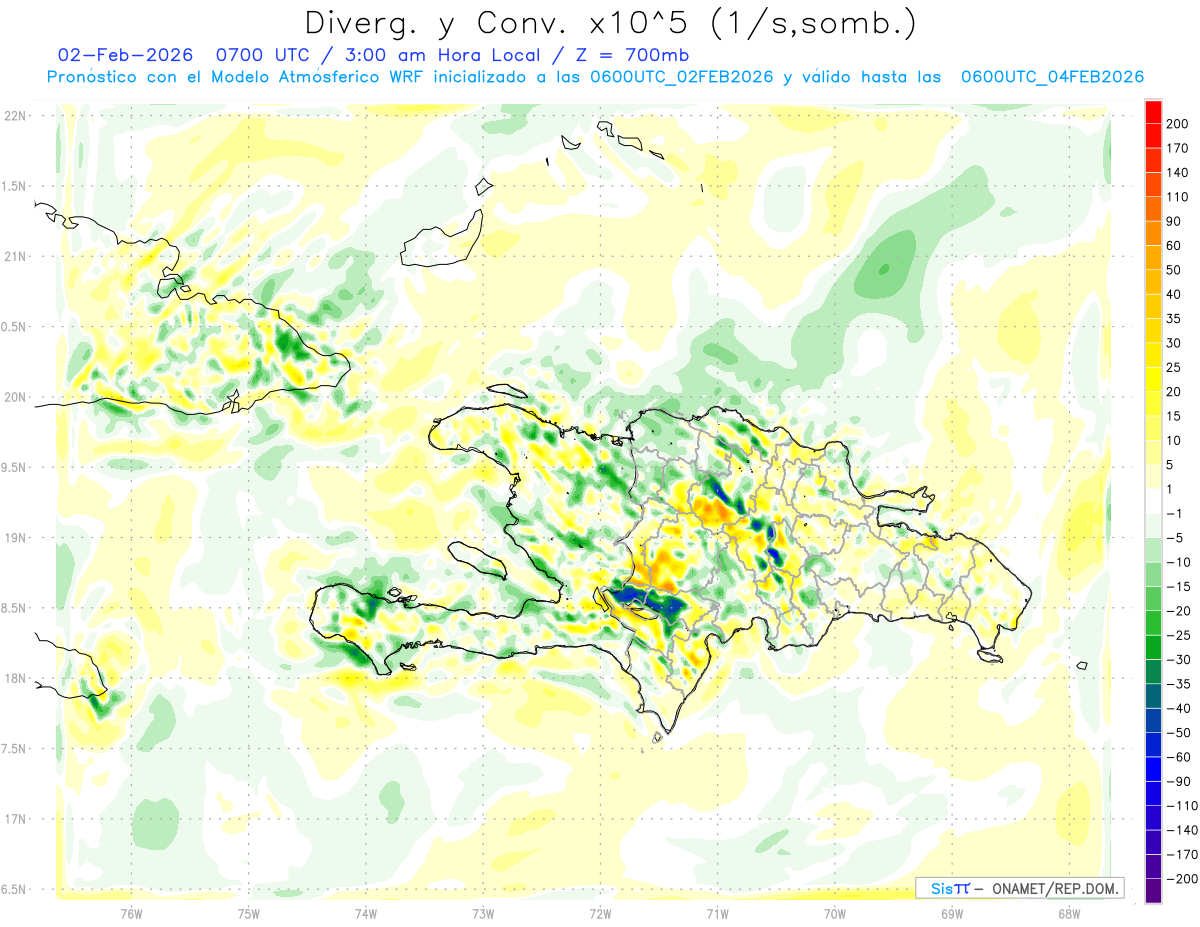Click the "22N" latitude label
The width and height of the screenshot is (1200, 927).
tap(15, 115)
